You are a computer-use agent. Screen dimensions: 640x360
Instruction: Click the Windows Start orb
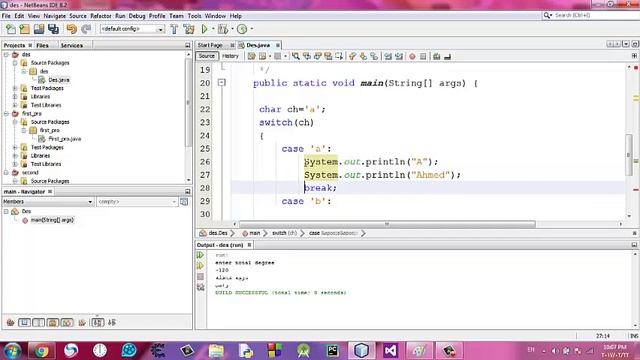pos(12,351)
